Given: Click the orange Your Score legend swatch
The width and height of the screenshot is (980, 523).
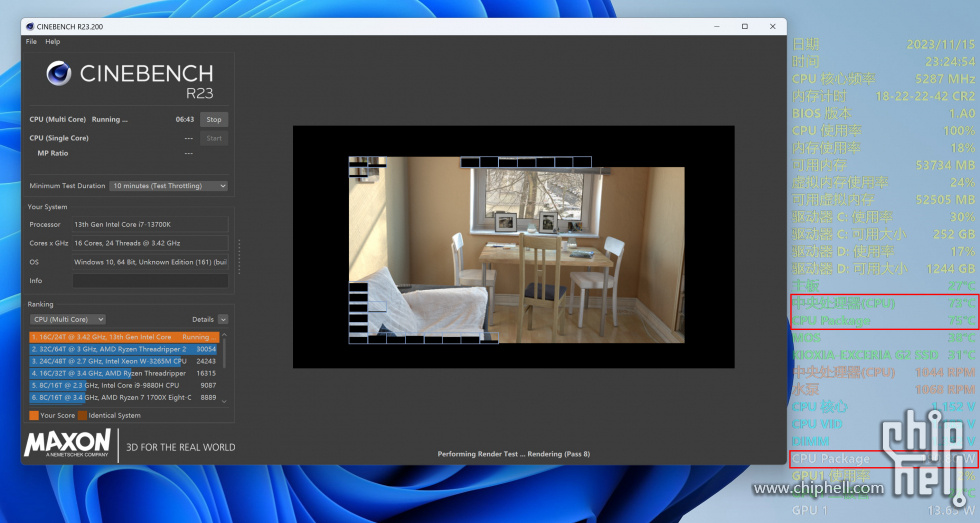Looking at the screenshot, I should (34, 416).
